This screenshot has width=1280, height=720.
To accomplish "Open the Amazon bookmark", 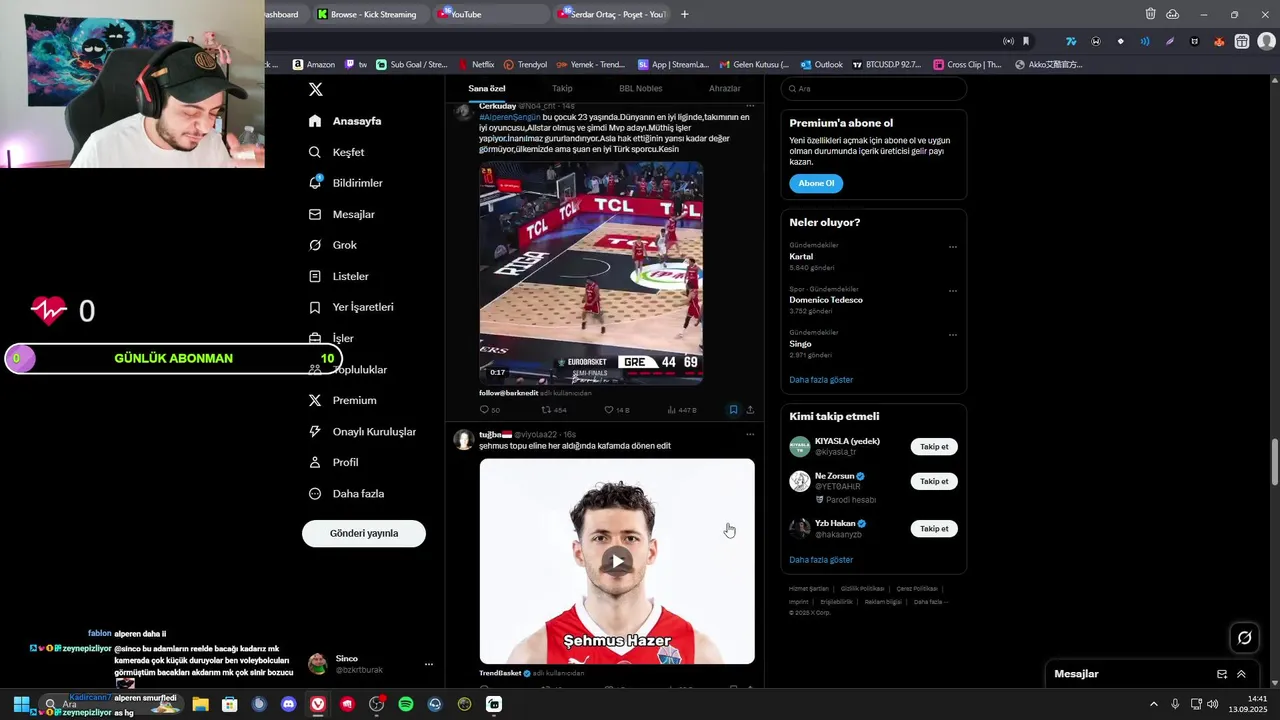I will (x=314, y=64).
